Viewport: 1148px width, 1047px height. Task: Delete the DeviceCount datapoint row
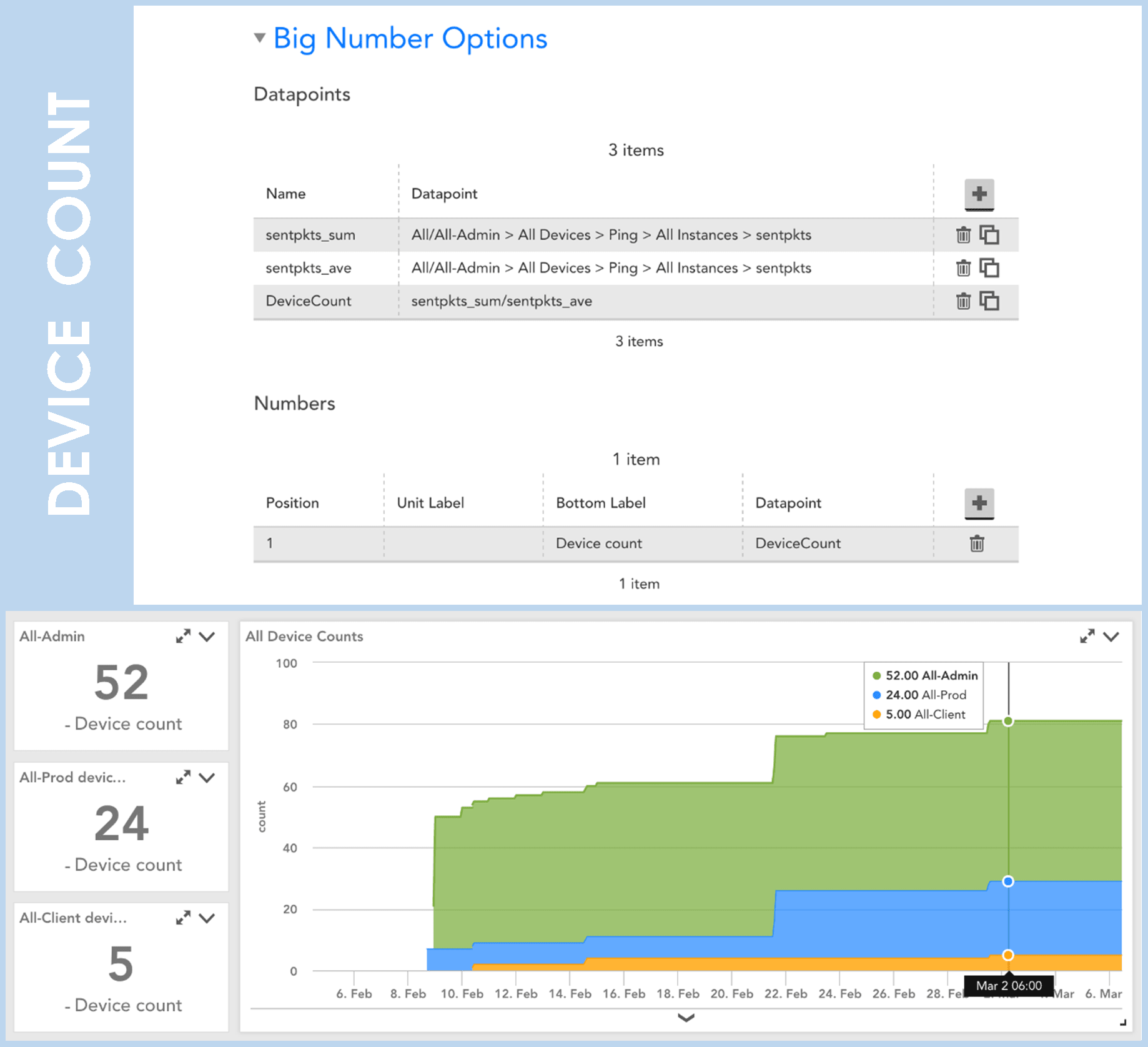point(963,301)
